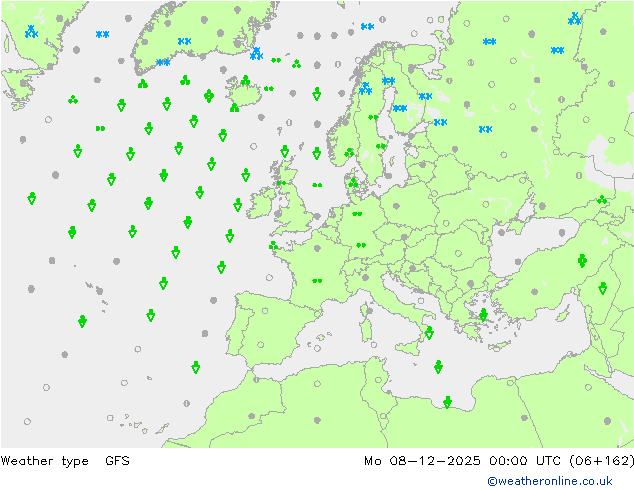Click shower symbol over the Caucasus
The width and height of the screenshot is (634, 490).
click(x=602, y=199)
